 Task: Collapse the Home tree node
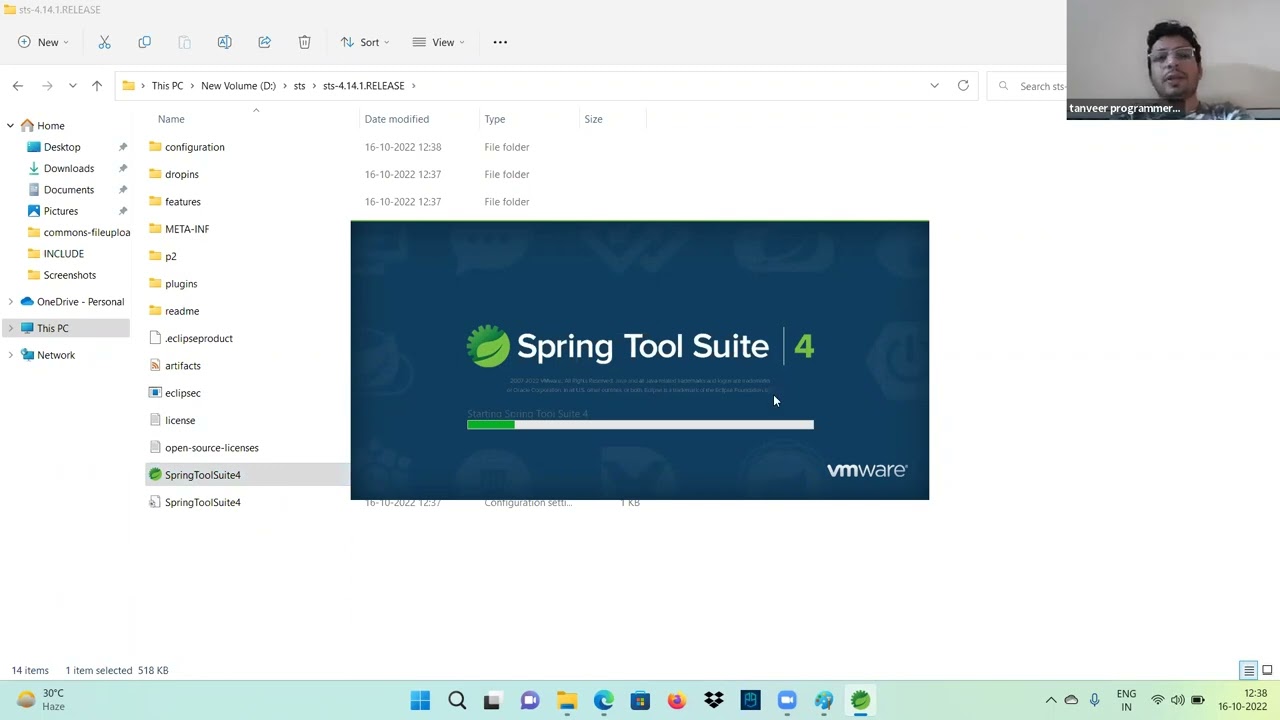pyautogui.click(x=10, y=126)
